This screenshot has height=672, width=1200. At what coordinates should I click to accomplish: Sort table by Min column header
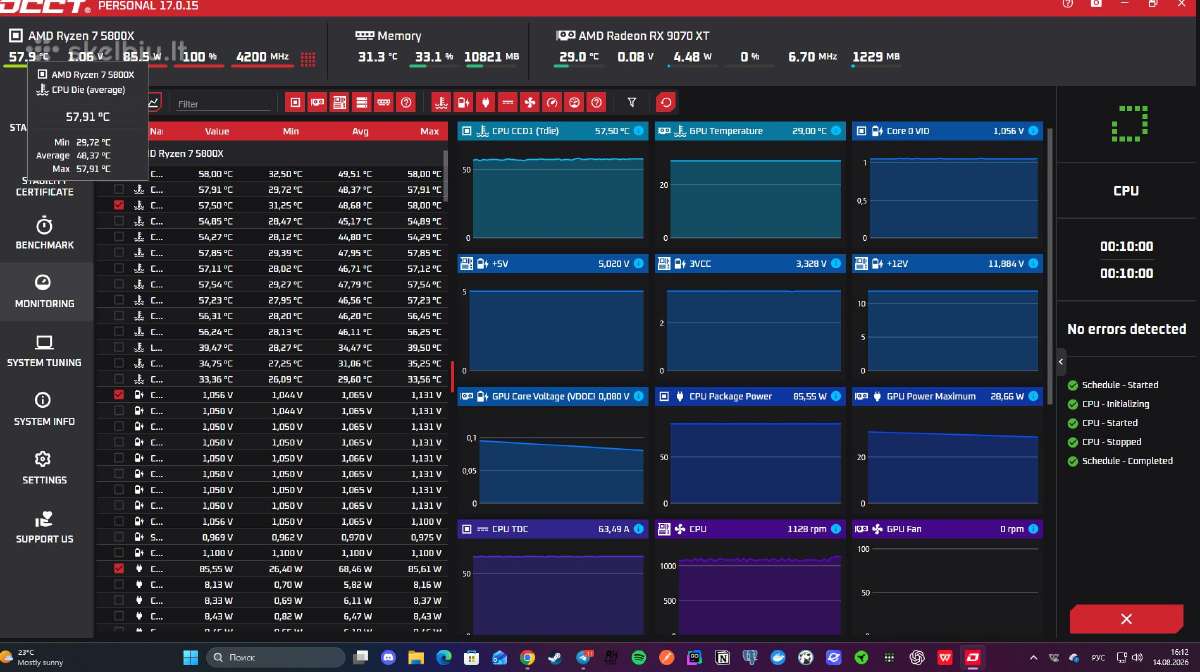(291, 131)
